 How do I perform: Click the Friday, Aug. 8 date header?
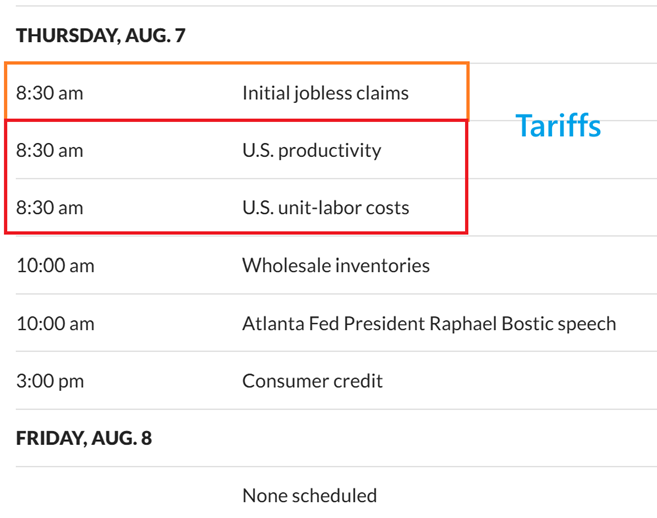point(84,438)
